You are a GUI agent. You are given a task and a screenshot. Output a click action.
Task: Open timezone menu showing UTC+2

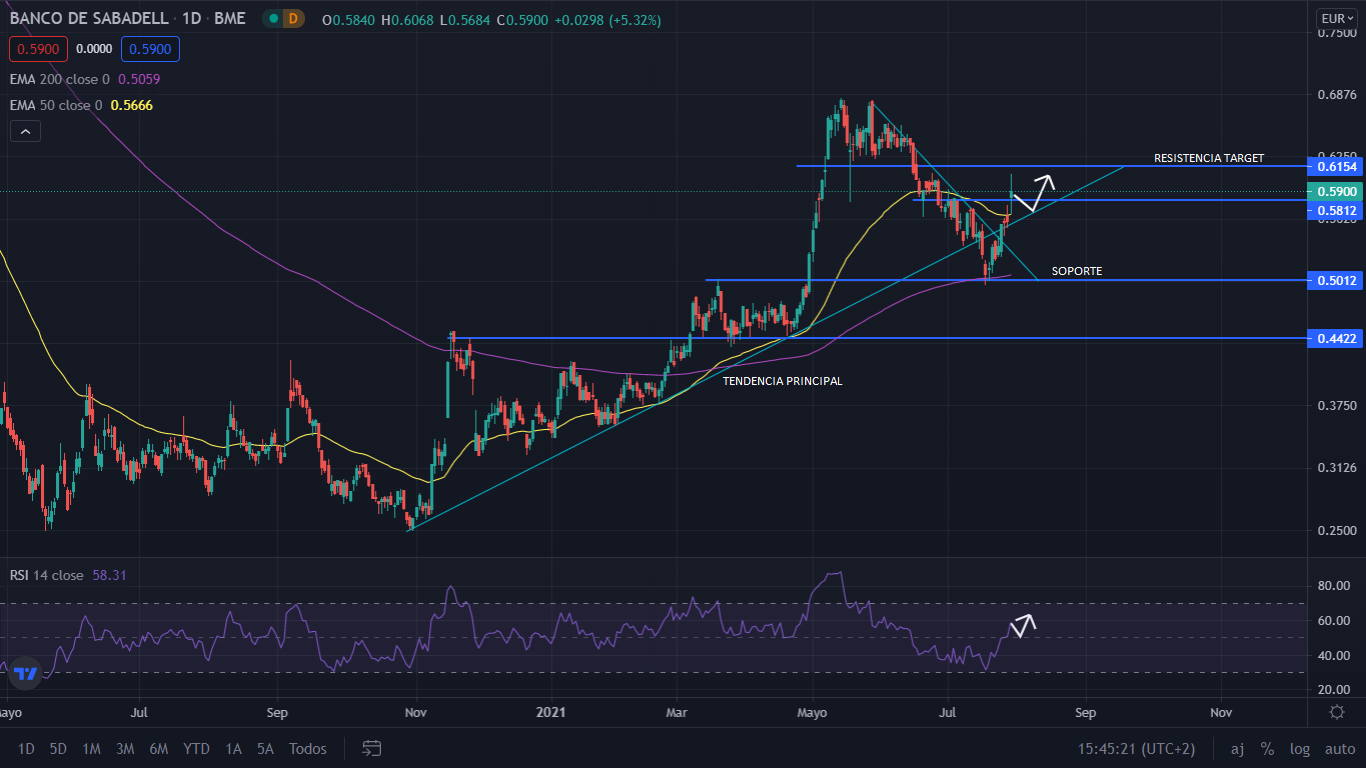point(1136,748)
